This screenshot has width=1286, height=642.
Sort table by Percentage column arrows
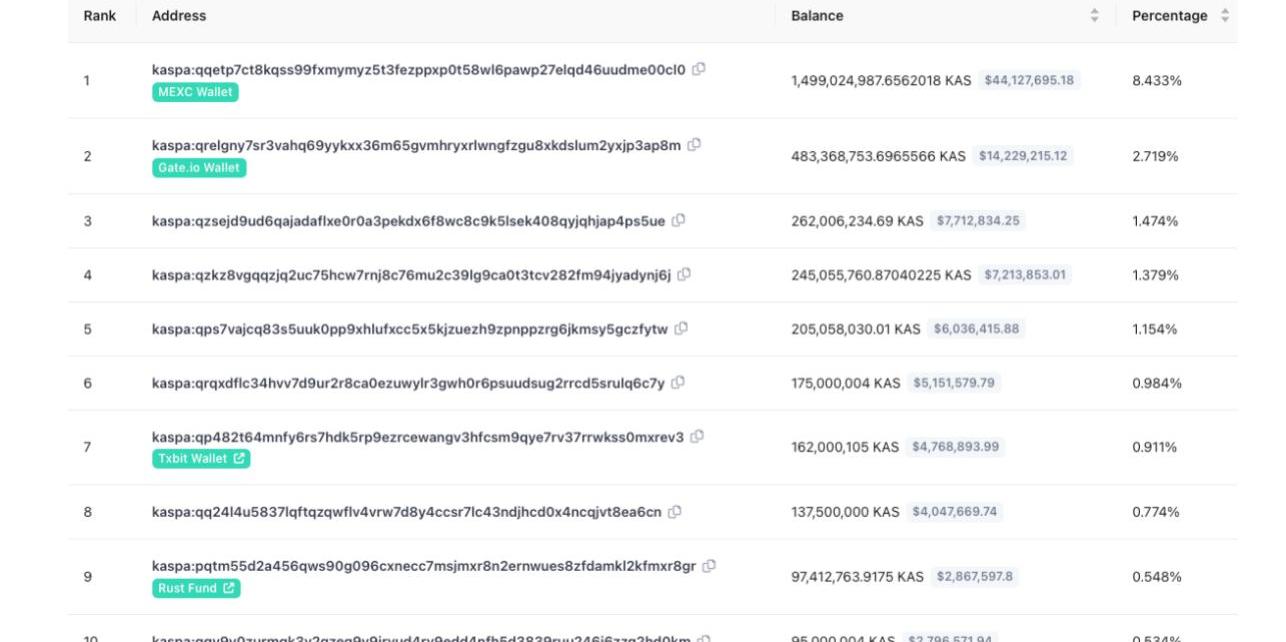click(1225, 16)
